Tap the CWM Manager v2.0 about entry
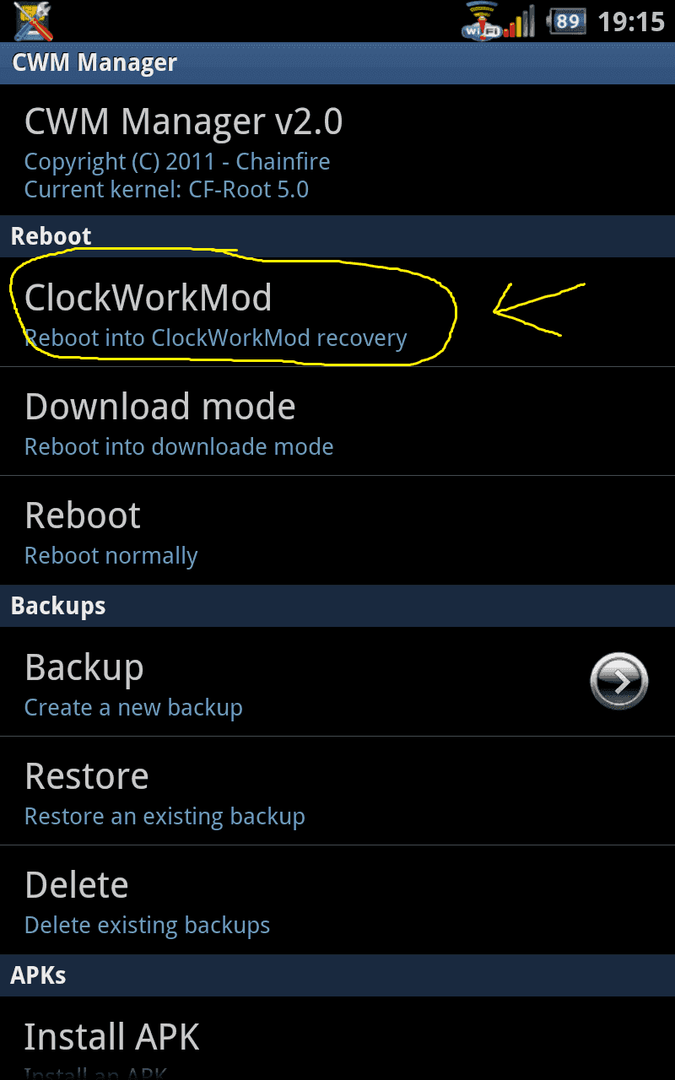The width and height of the screenshot is (675, 1080). pos(338,149)
